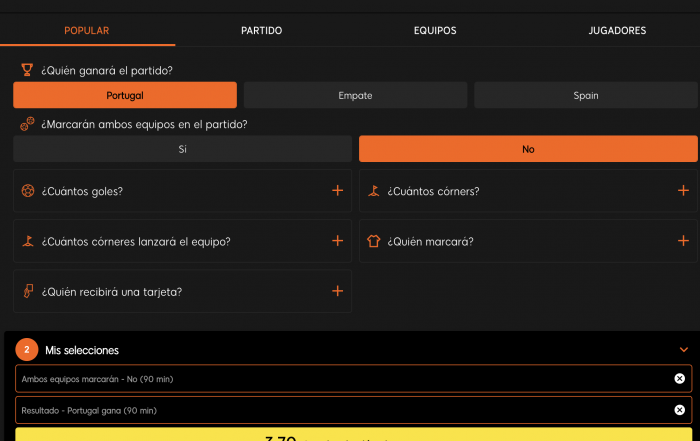Screen dimensions: 700x441
Task: Click the ¿Cuántos córneres lanzará el equipo? label
Action: pos(136,241)
